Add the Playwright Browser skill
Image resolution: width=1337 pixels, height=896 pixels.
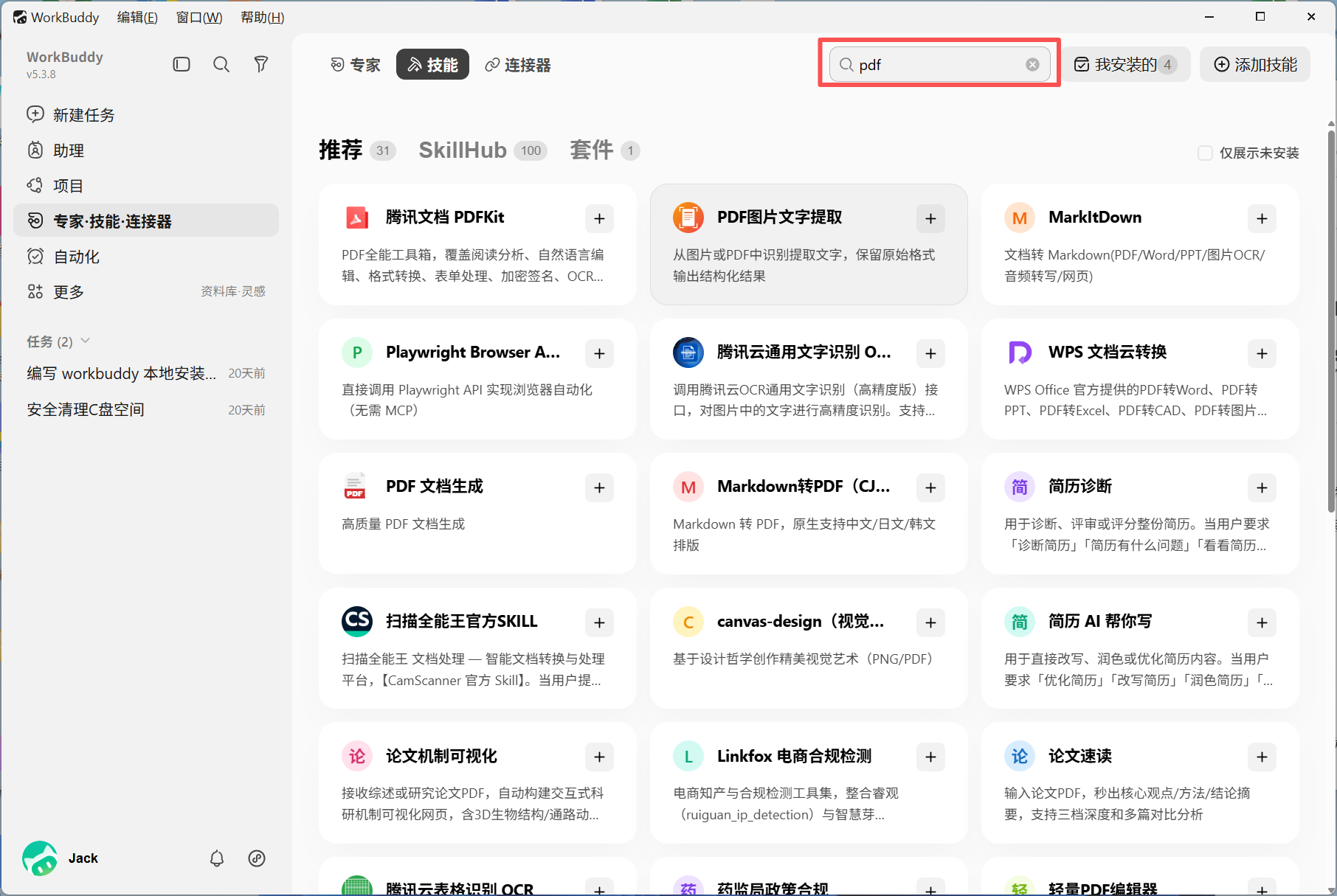click(599, 353)
